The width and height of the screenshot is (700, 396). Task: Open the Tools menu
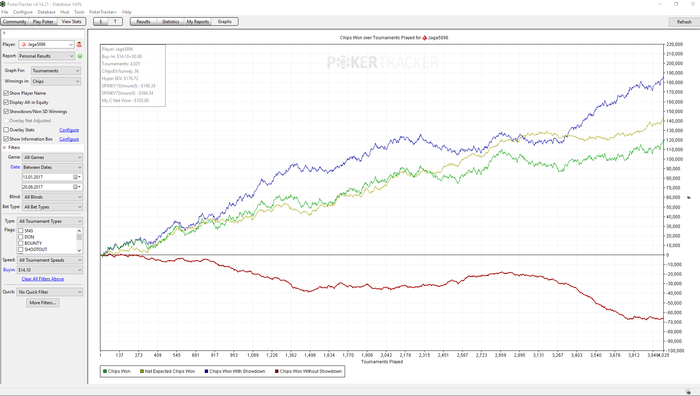[79, 12]
